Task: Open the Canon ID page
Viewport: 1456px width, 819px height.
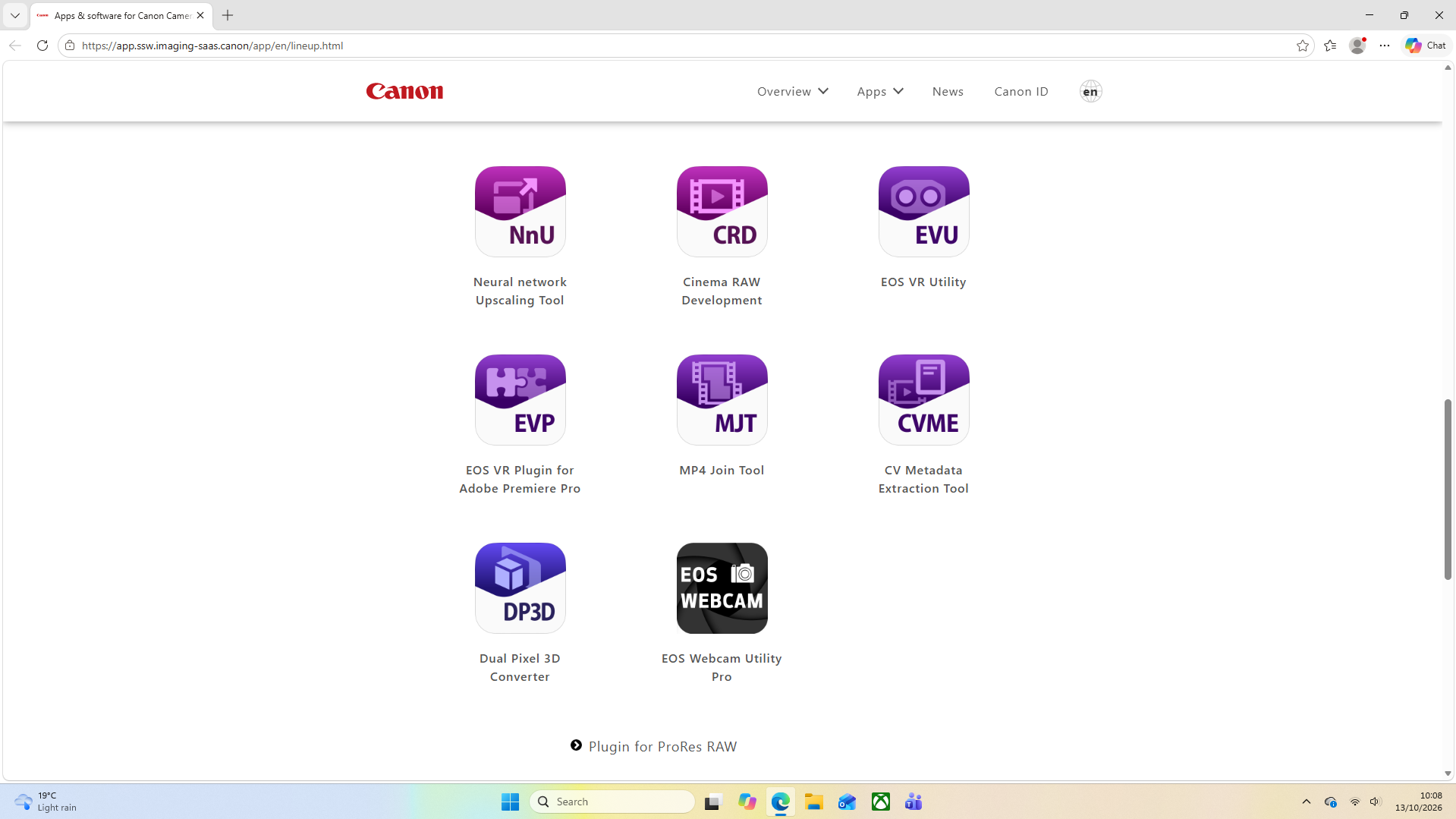Action: coord(1021,91)
